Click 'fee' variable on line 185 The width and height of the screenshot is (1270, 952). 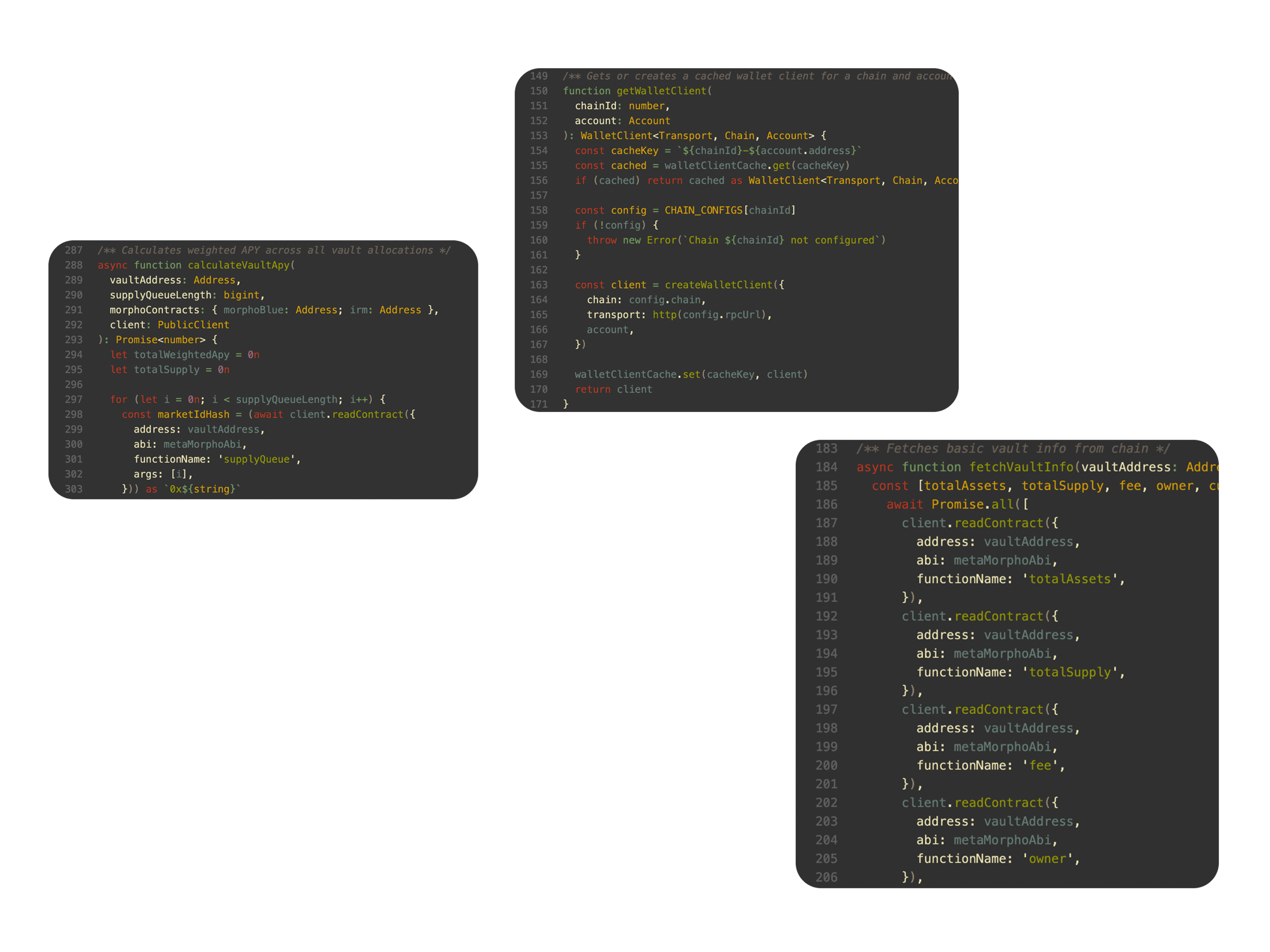pos(1130,486)
